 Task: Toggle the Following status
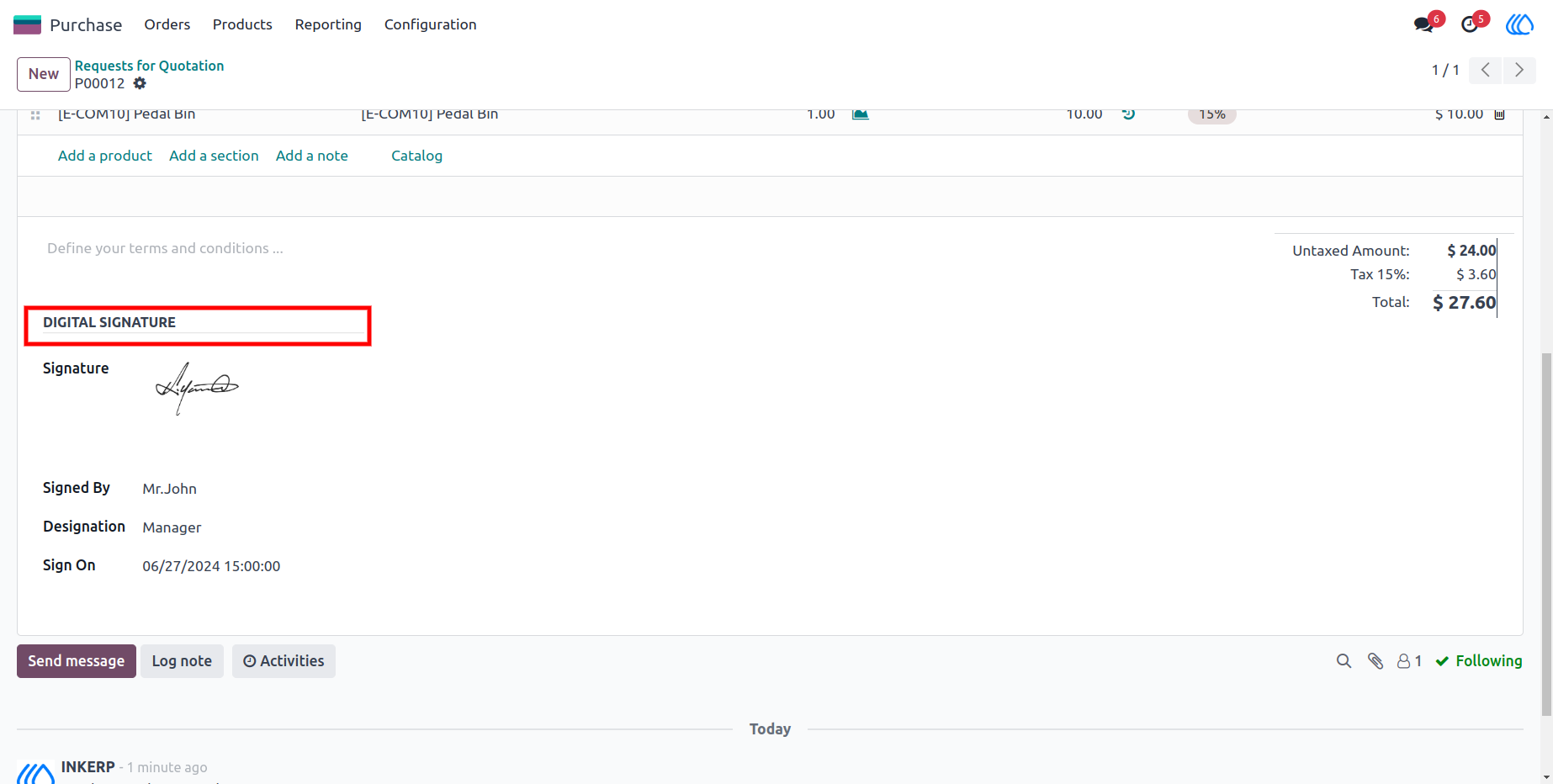click(1479, 661)
